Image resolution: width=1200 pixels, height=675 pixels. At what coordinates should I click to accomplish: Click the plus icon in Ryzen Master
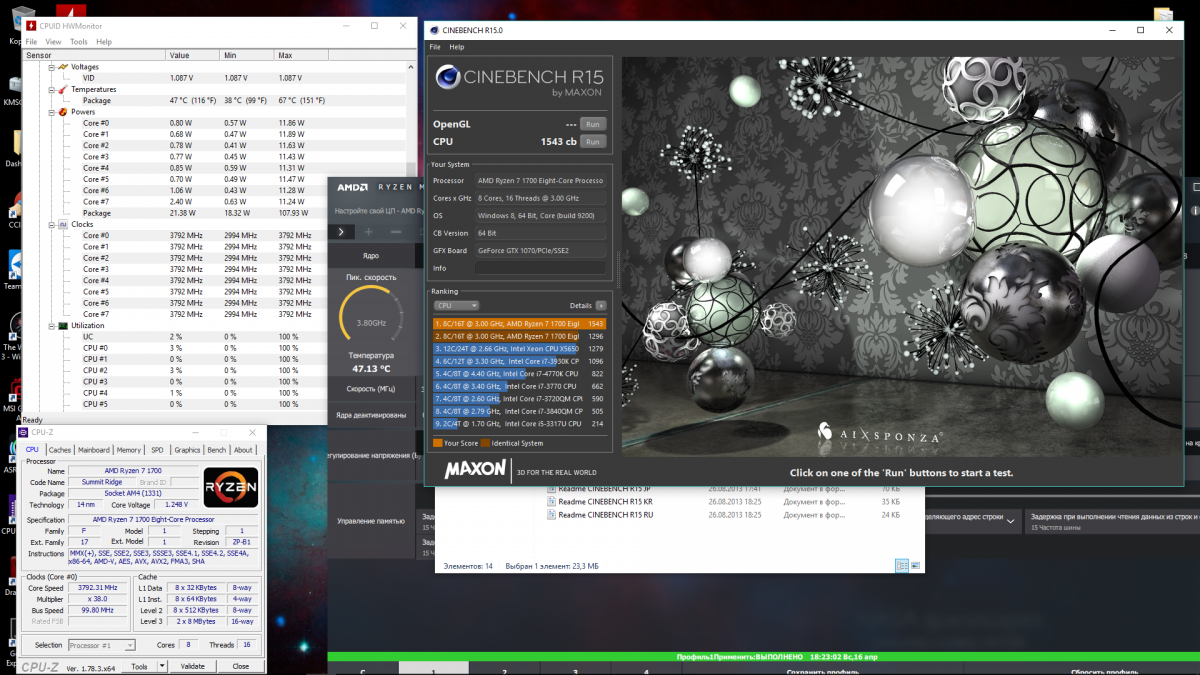pyautogui.click(x=369, y=232)
